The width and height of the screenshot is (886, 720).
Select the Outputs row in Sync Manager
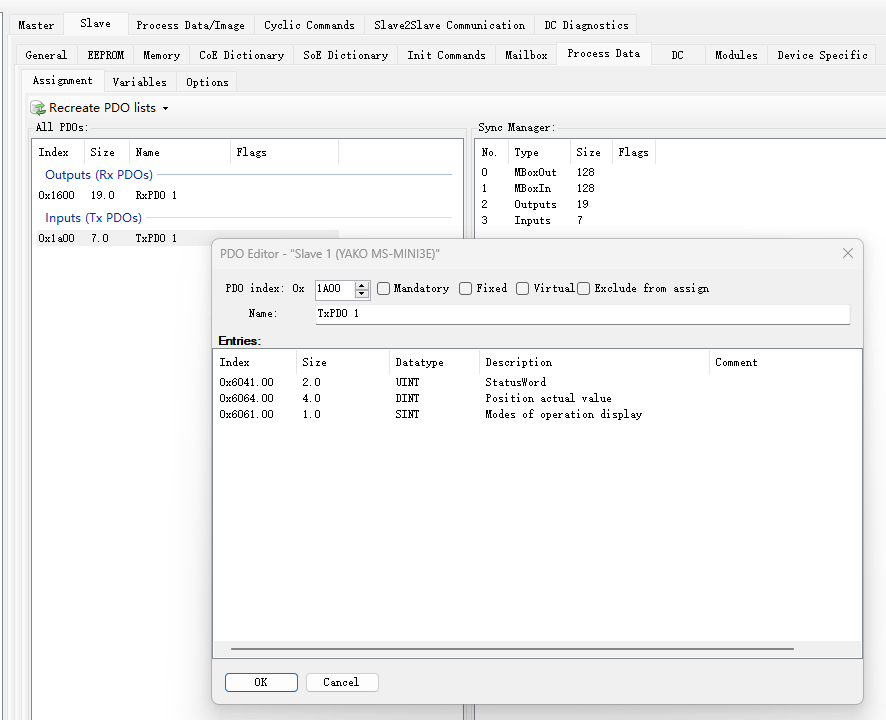pyautogui.click(x=535, y=205)
